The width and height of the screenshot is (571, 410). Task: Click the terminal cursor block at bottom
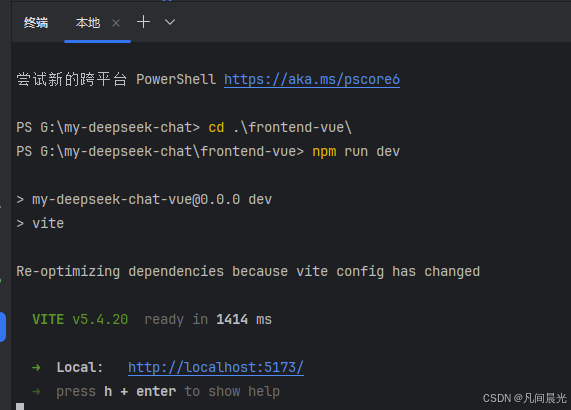(x=20, y=406)
